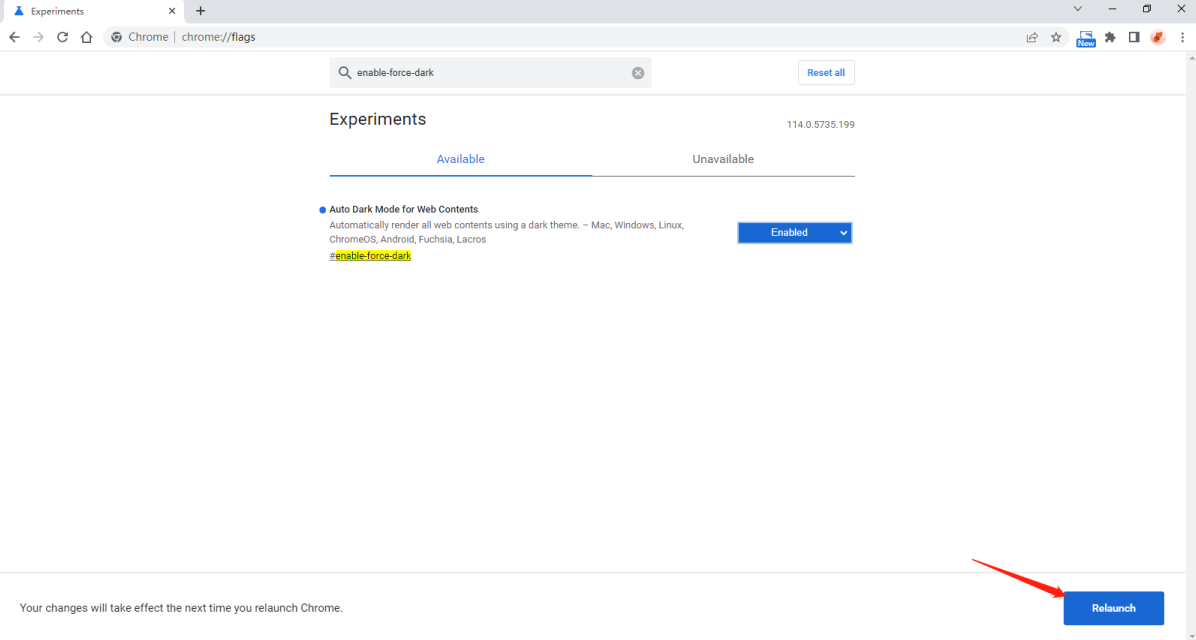
Task: Open the Extensions puzzle piece menu
Action: click(x=1110, y=37)
